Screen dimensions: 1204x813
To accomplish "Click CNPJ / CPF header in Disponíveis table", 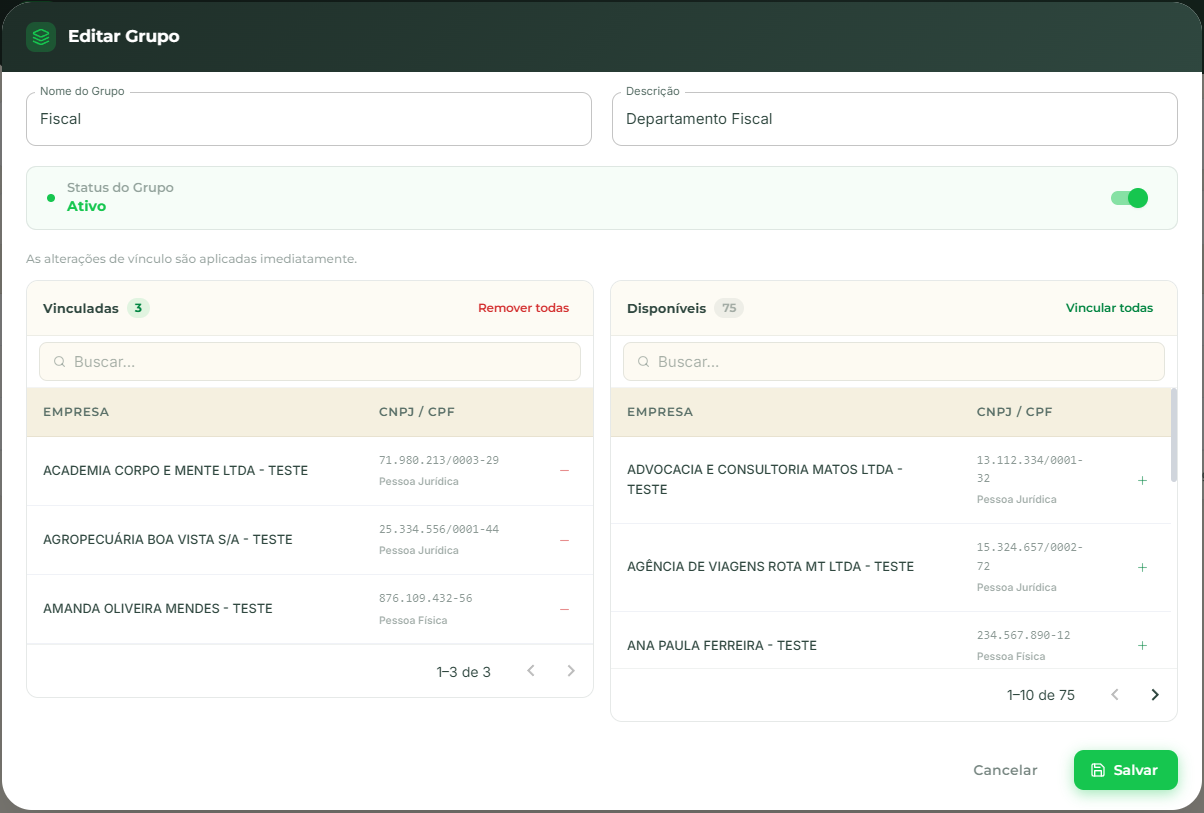I will [1015, 412].
